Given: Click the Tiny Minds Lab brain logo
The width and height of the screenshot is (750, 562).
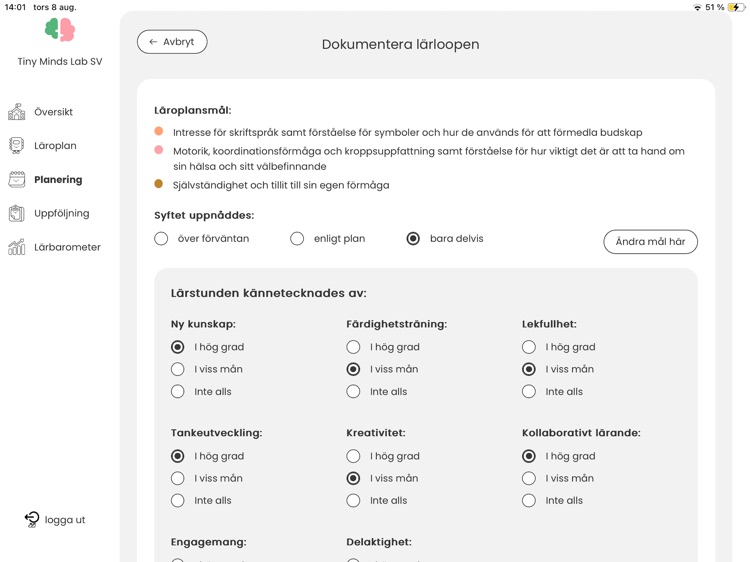Looking at the screenshot, I should coord(60,30).
